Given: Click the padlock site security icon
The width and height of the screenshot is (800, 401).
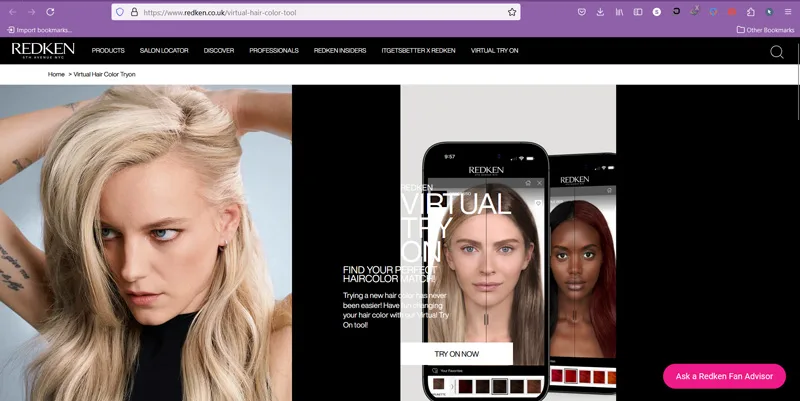Looking at the screenshot, I should tap(134, 12).
